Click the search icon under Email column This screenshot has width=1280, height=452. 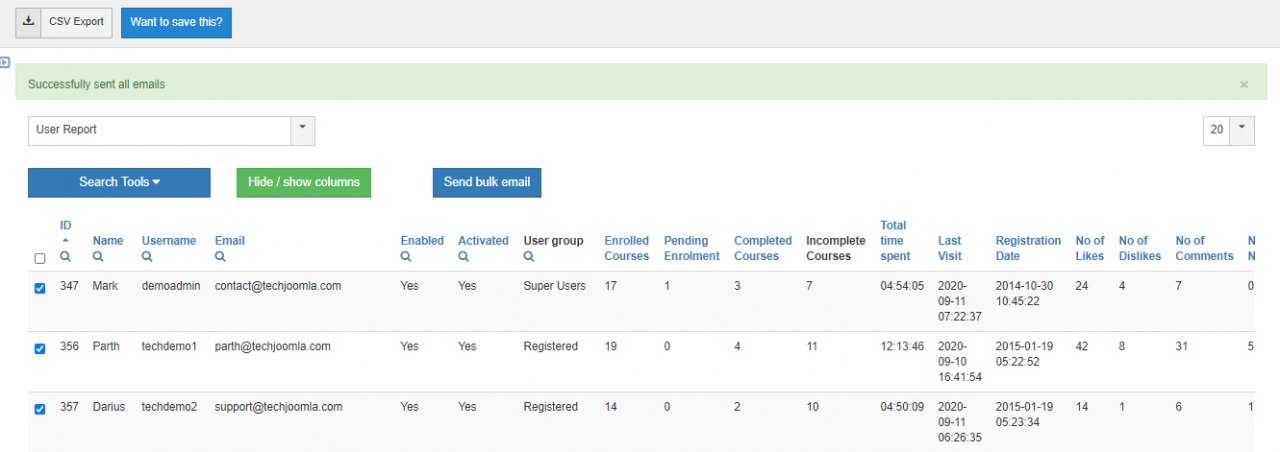point(220,257)
